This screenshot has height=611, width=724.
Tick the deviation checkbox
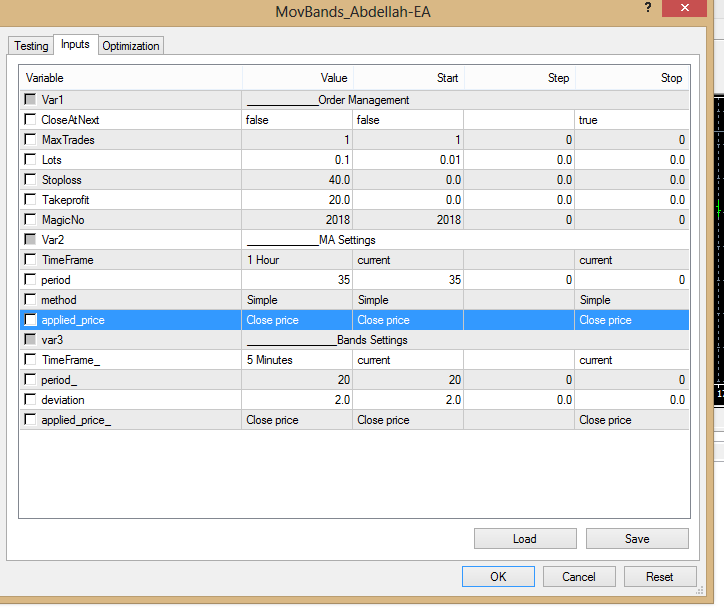[x=31, y=400]
